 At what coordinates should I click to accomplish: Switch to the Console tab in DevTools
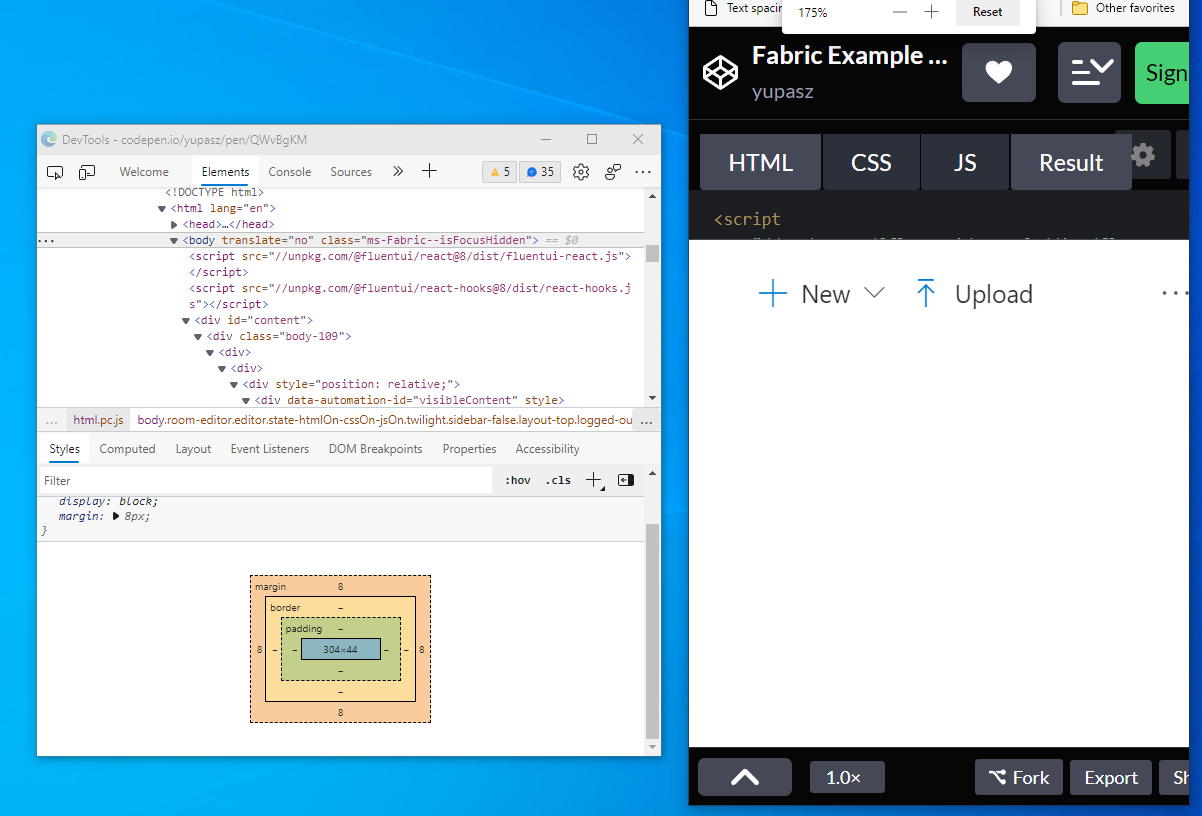click(x=289, y=172)
